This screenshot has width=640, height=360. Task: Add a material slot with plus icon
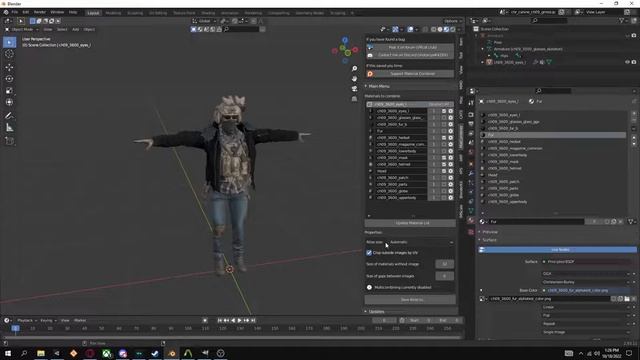click(x=634, y=114)
